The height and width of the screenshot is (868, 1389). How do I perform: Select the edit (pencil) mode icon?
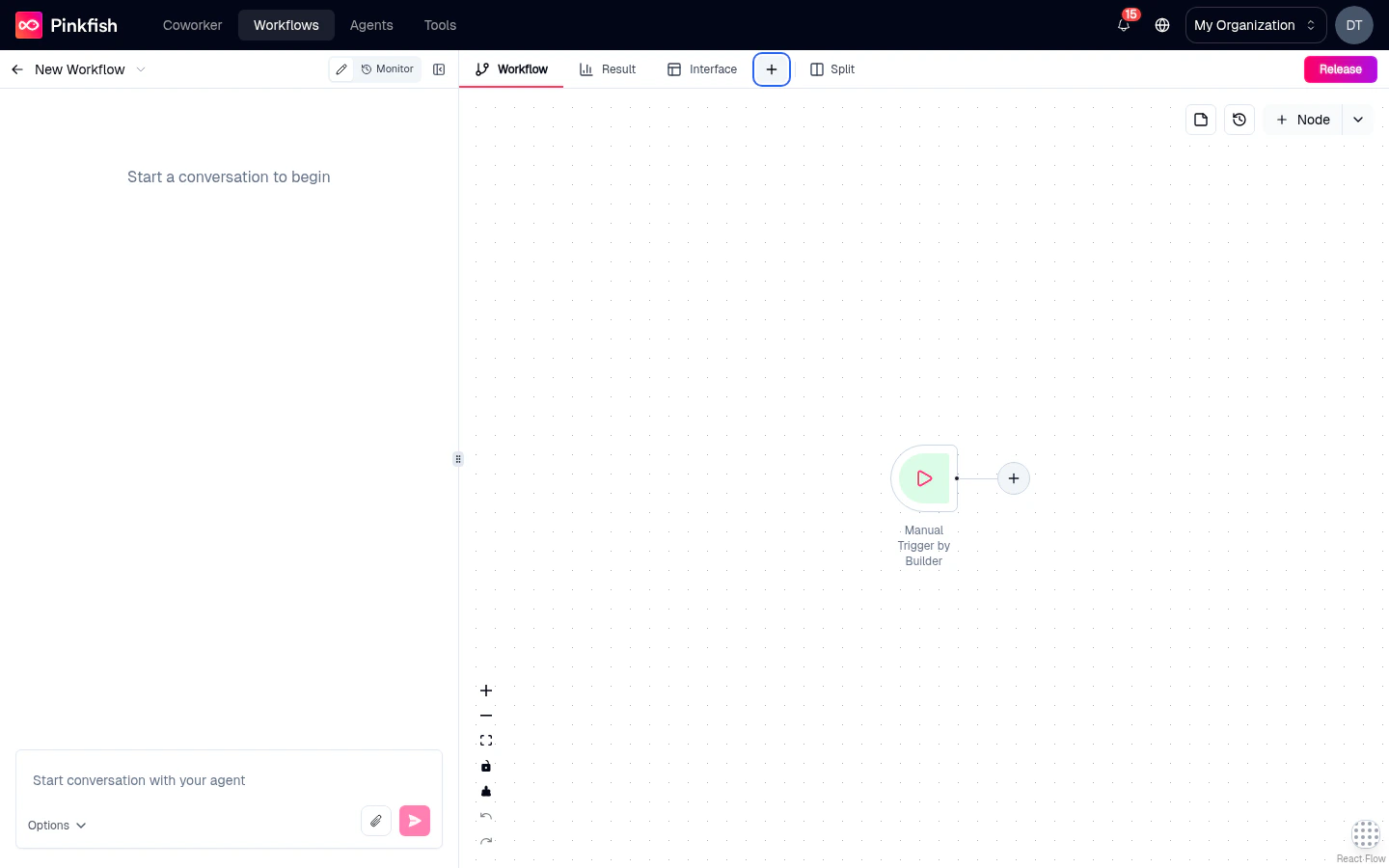pyautogui.click(x=341, y=69)
